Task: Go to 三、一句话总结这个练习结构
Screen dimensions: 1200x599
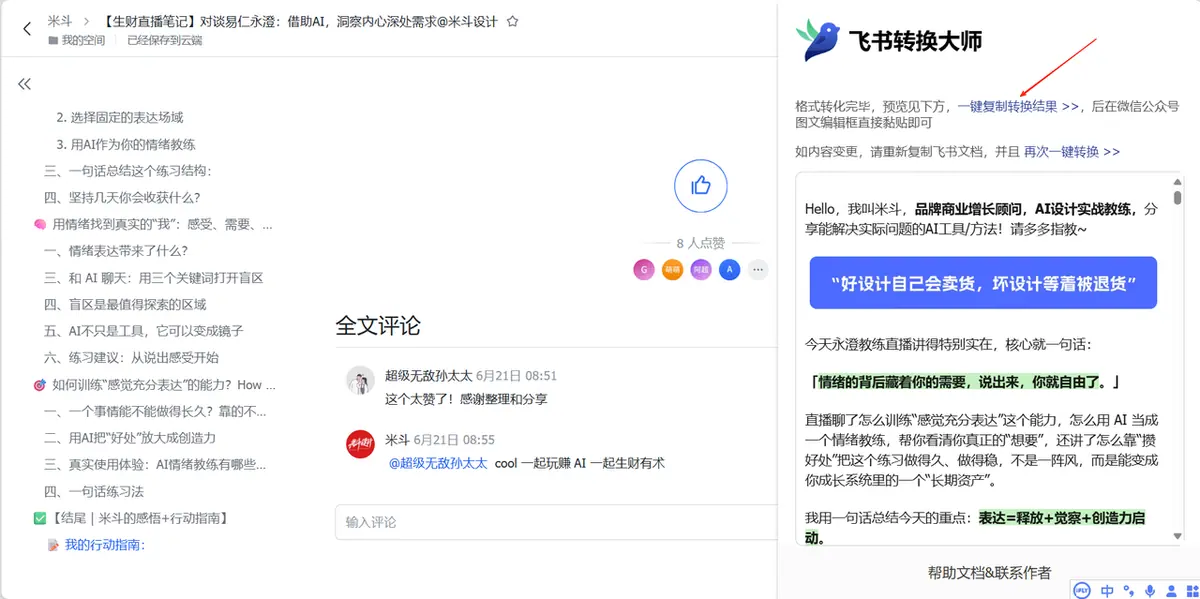Action: coord(128,171)
